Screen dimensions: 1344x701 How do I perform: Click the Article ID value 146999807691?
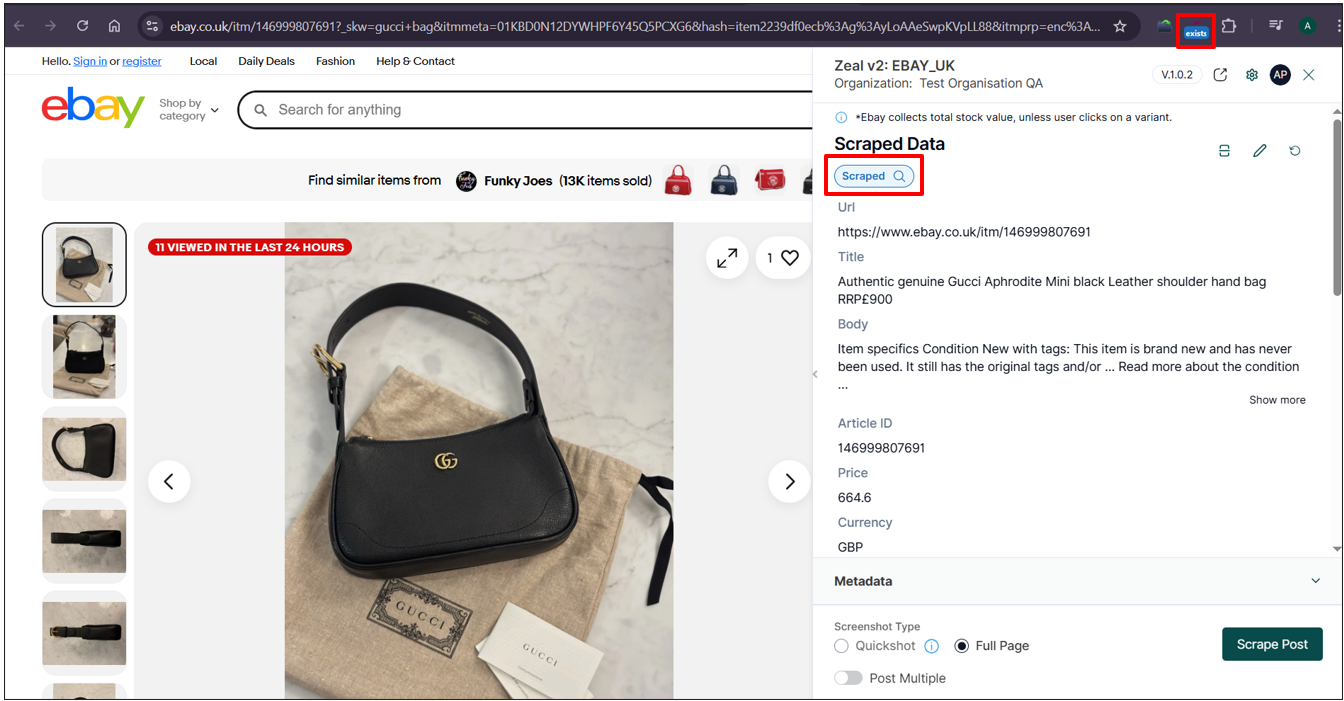[881, 448]
